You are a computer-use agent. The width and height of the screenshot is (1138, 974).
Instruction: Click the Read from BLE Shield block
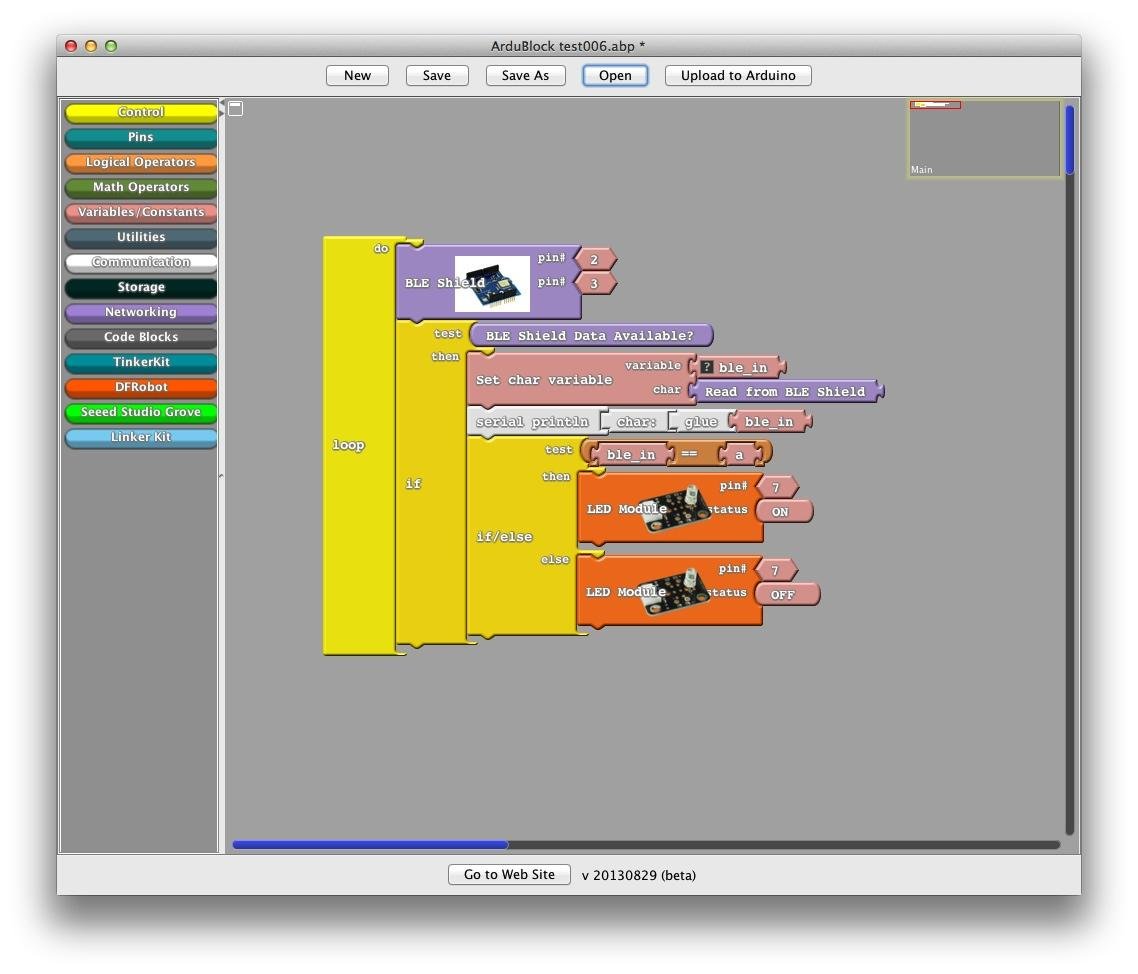coord(786,392)
